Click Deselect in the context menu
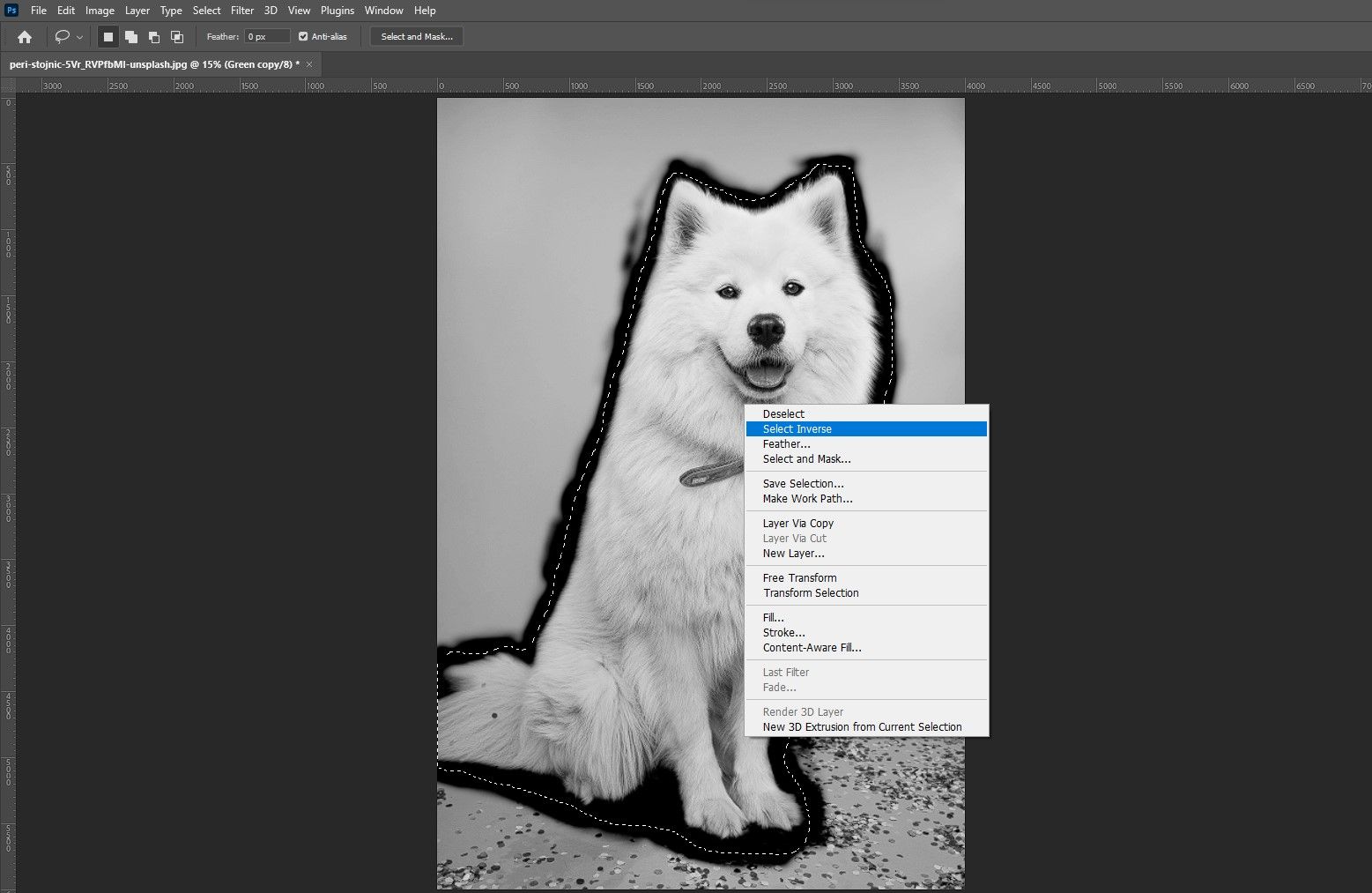 click(783, 414)
